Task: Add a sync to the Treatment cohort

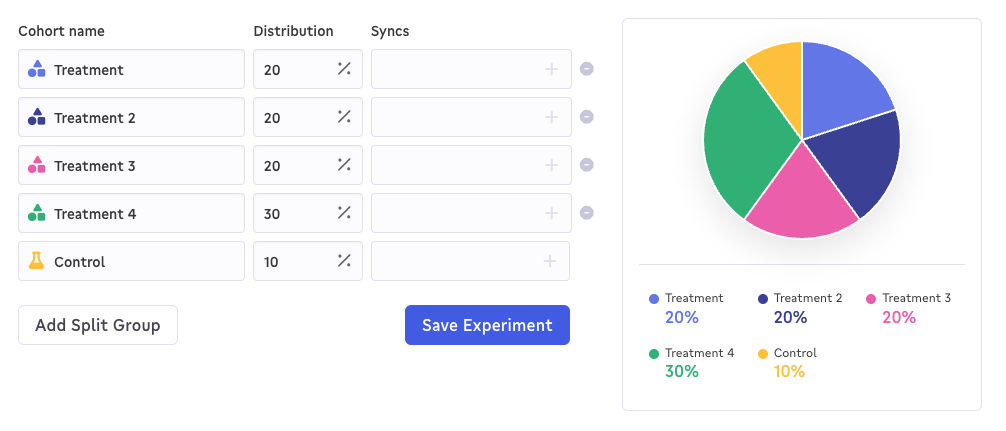Action: coord(550,70)
